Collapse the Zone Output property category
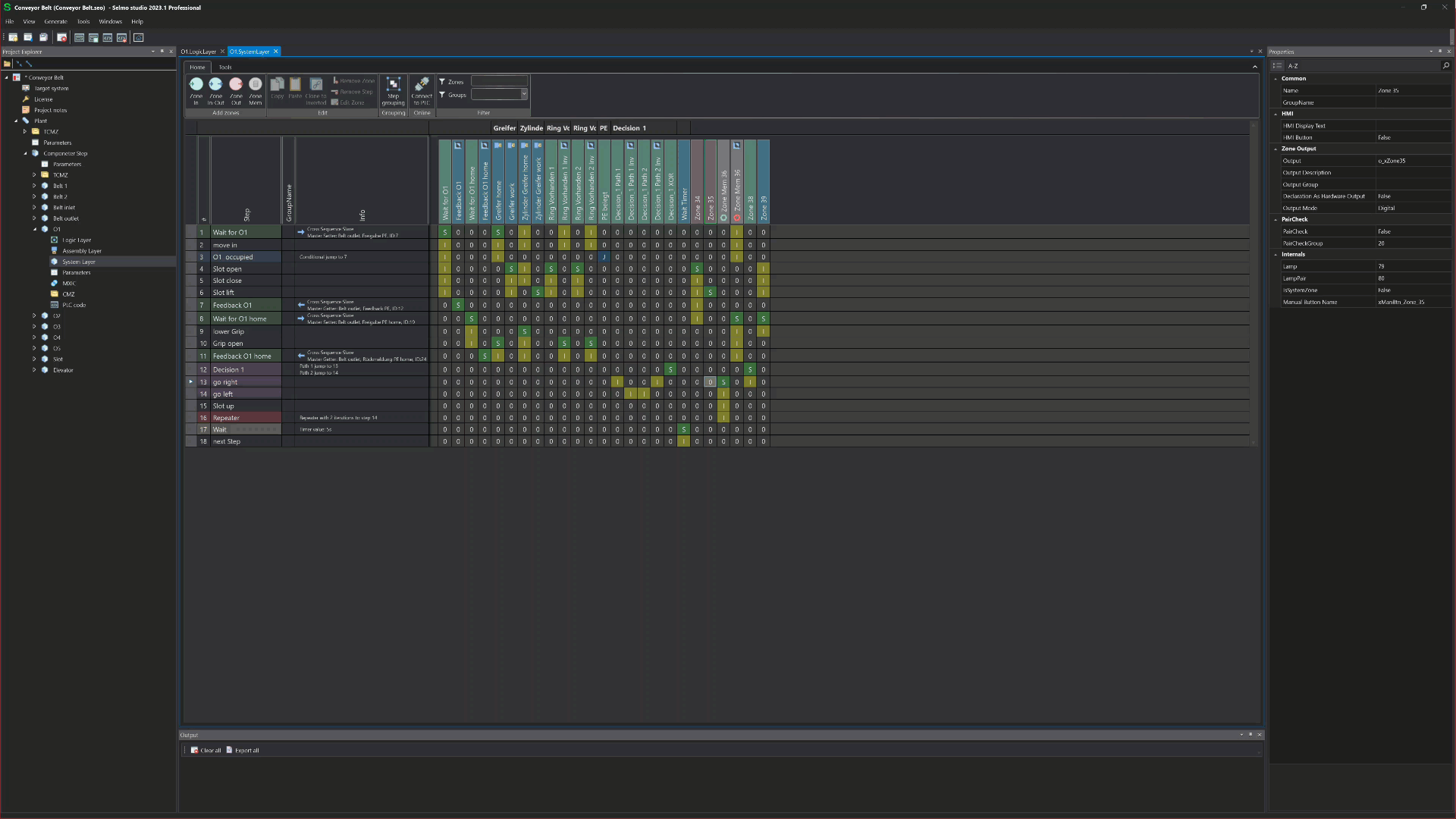1456x819 pixels. 1276,149
